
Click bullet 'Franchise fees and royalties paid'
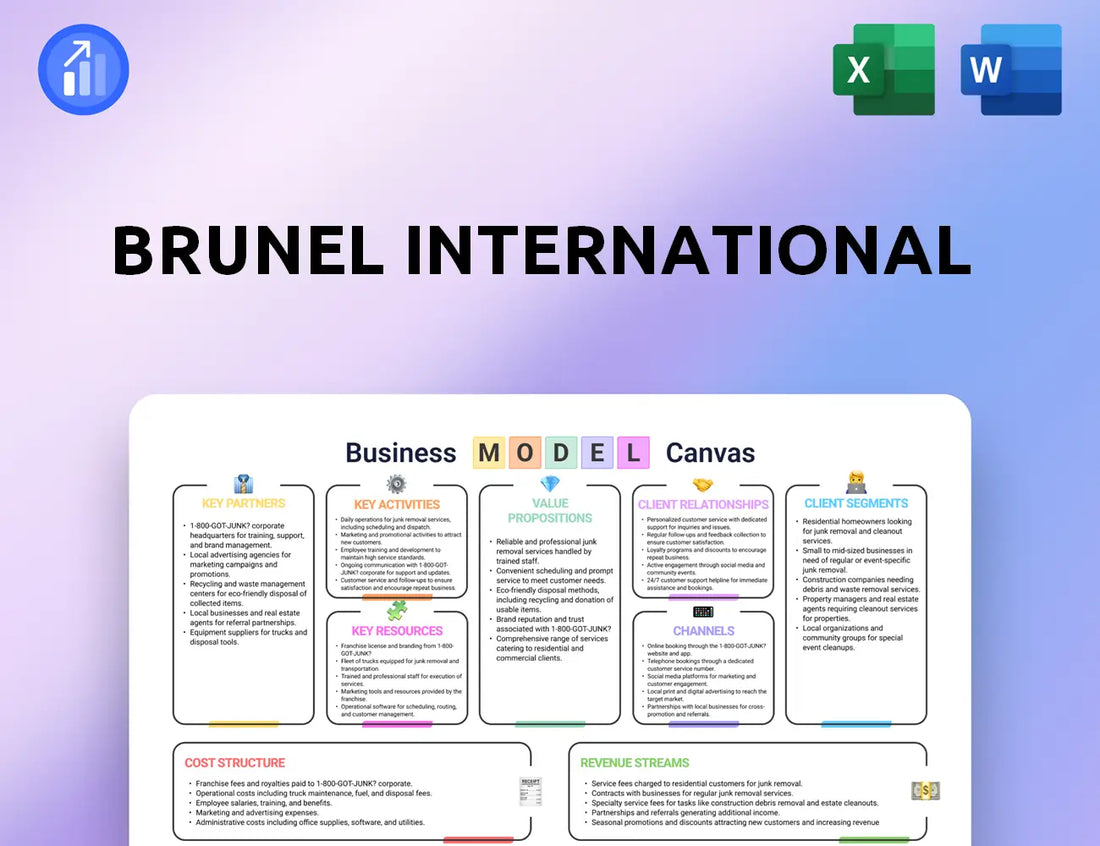click(x=302, y=784)
